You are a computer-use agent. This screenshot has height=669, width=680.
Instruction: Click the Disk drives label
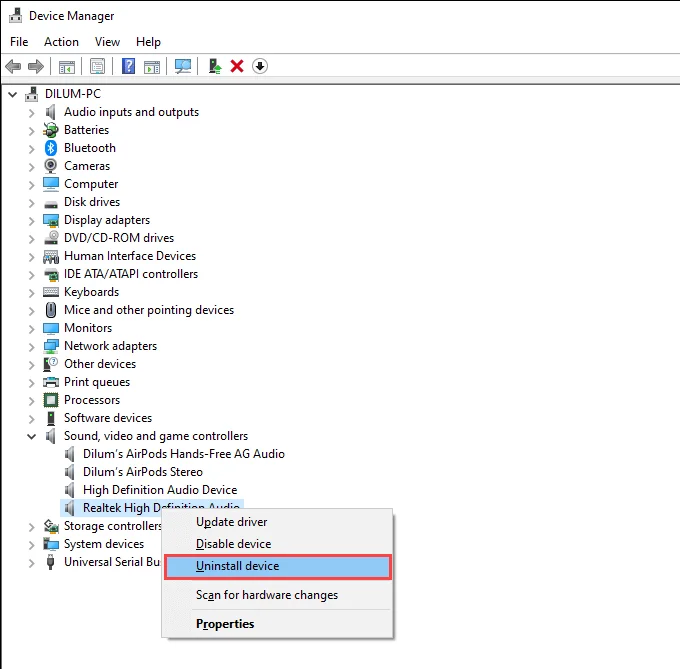(92, 202)
